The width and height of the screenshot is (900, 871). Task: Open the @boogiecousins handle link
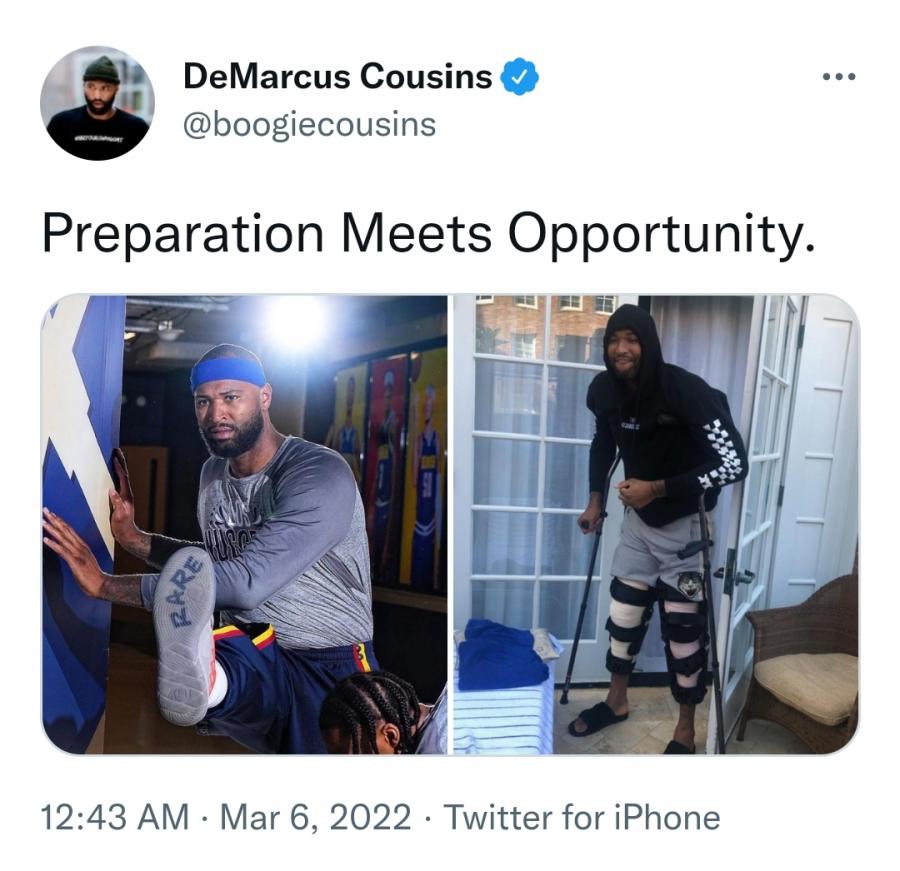tap(309, 125)
